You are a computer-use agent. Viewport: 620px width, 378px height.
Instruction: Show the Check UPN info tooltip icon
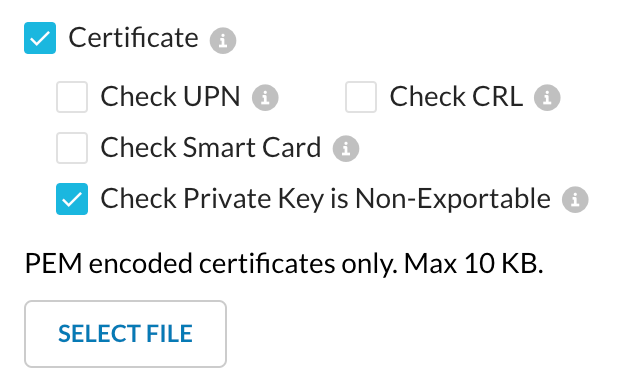point(265,97)
